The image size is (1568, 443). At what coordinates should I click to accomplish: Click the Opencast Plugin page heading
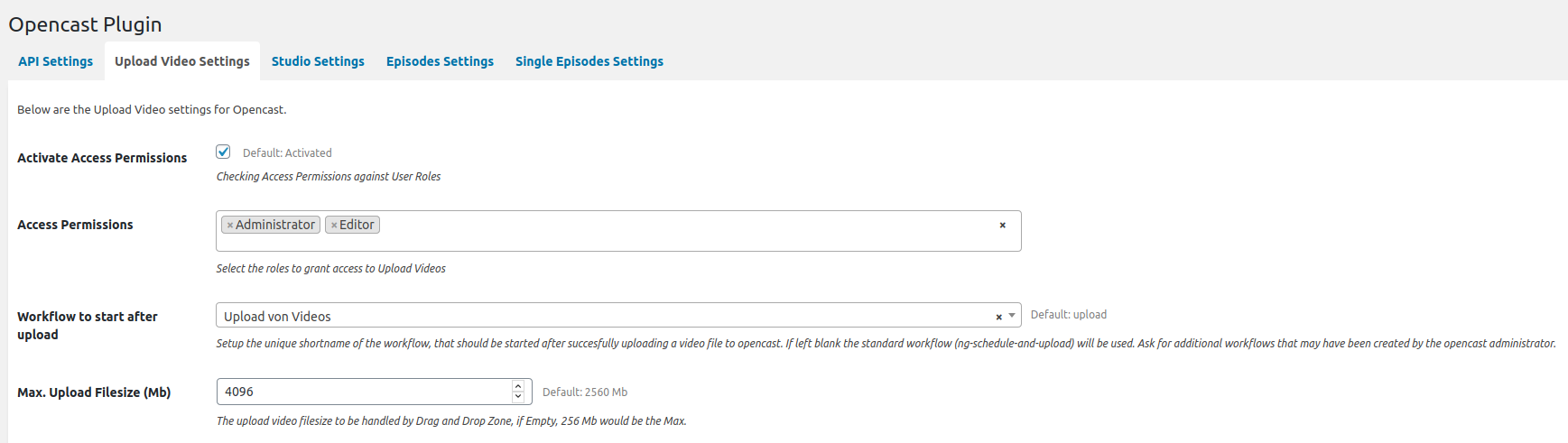click(x=85, y=24)
